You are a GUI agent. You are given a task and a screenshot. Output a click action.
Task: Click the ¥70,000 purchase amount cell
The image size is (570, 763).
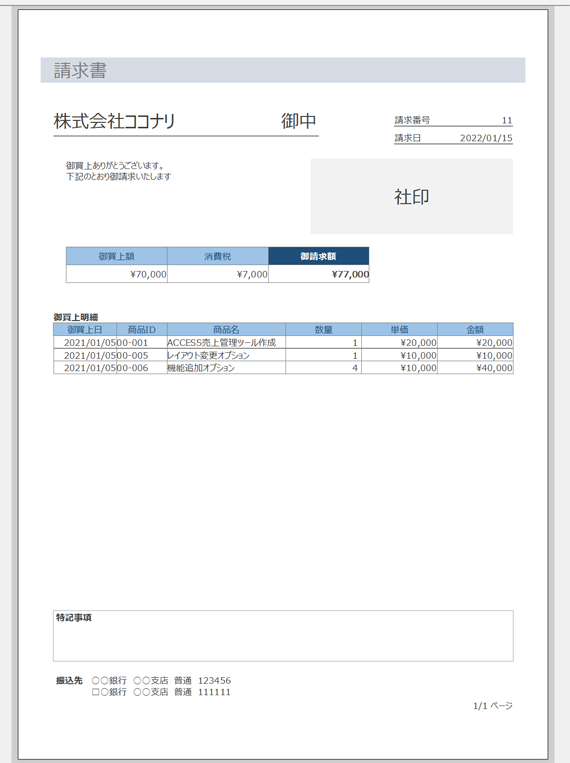(116, 274)
